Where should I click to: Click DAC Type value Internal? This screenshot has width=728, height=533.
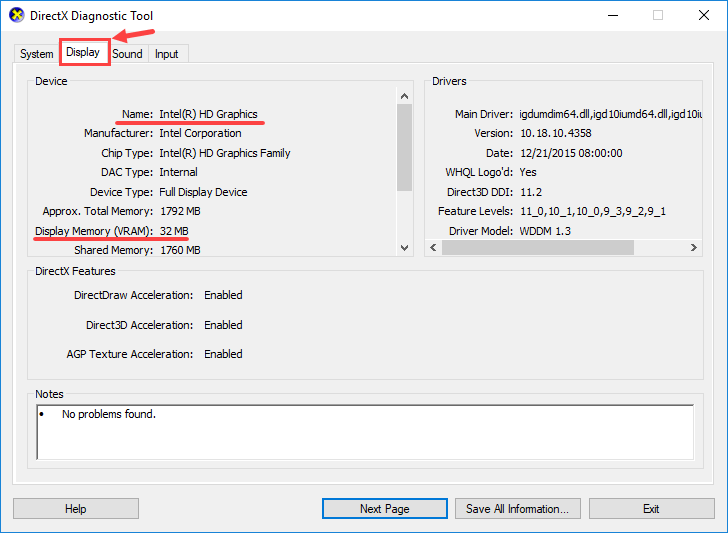point(178,172)
